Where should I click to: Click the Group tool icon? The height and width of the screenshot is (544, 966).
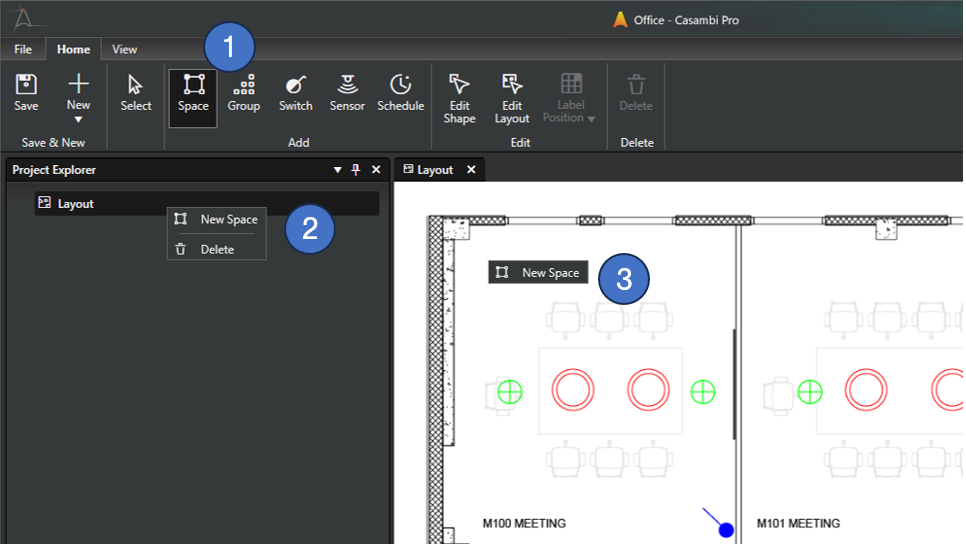(243, 93)
